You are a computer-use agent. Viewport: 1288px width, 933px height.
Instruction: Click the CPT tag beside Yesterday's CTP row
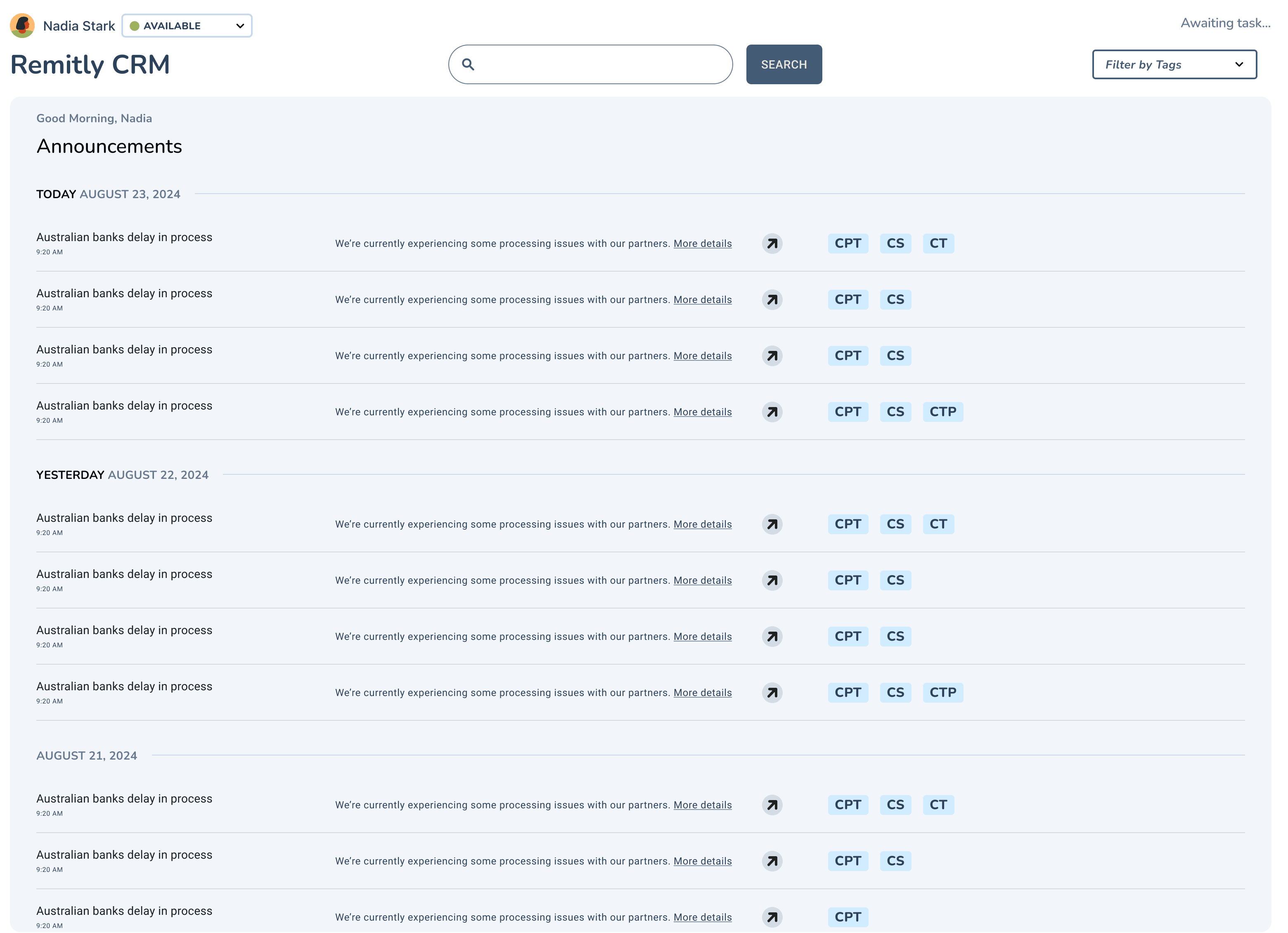coord(848,693)
